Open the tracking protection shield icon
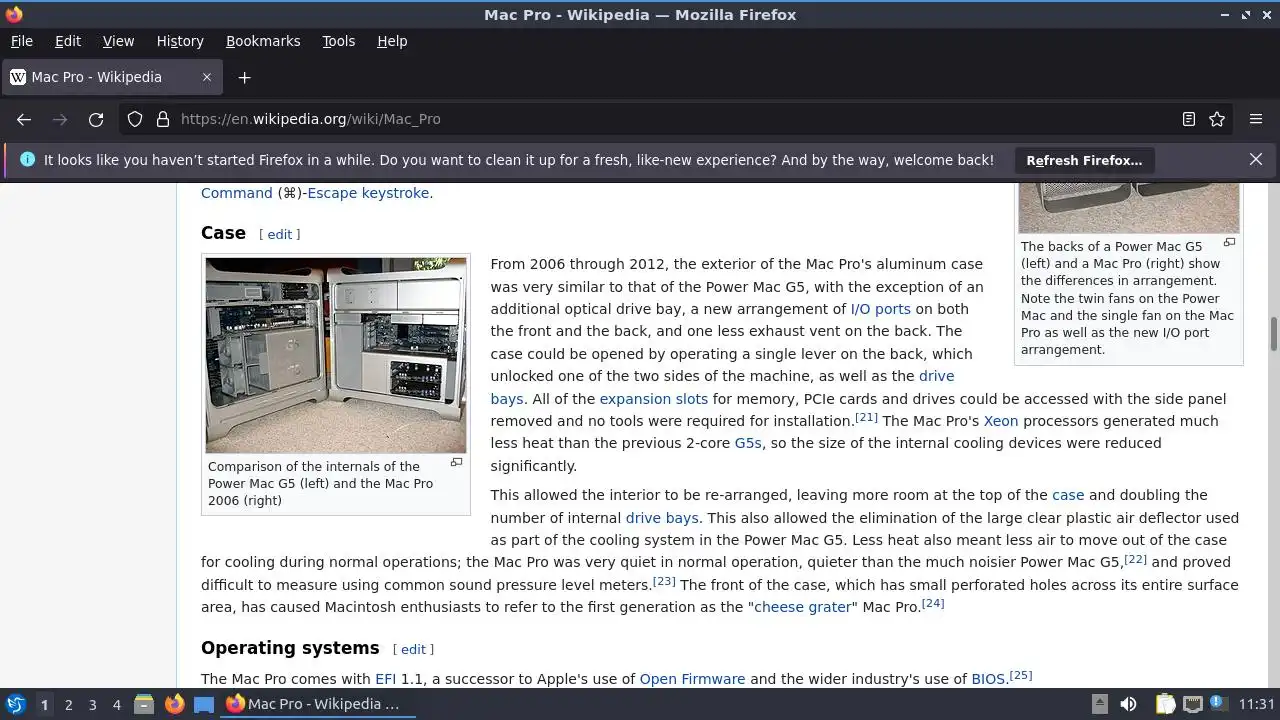Screen dimensions: 1280x720 (x=135, y=119)
